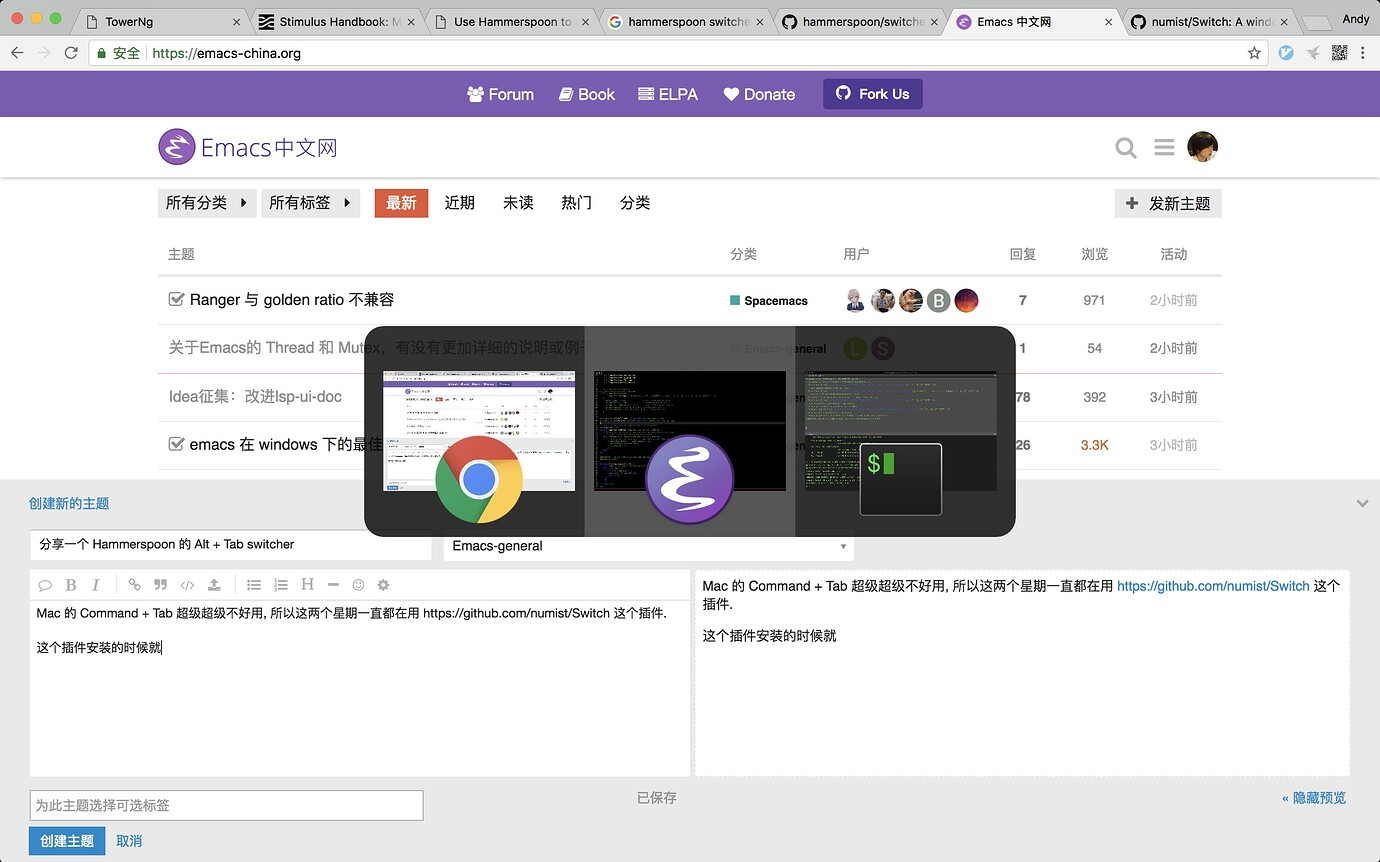Image resolution: width=1380 pixels, height=862 pixels.
Task: Open topic Idea征集：改进lsp-ui-doc
Action: point(255,396)
